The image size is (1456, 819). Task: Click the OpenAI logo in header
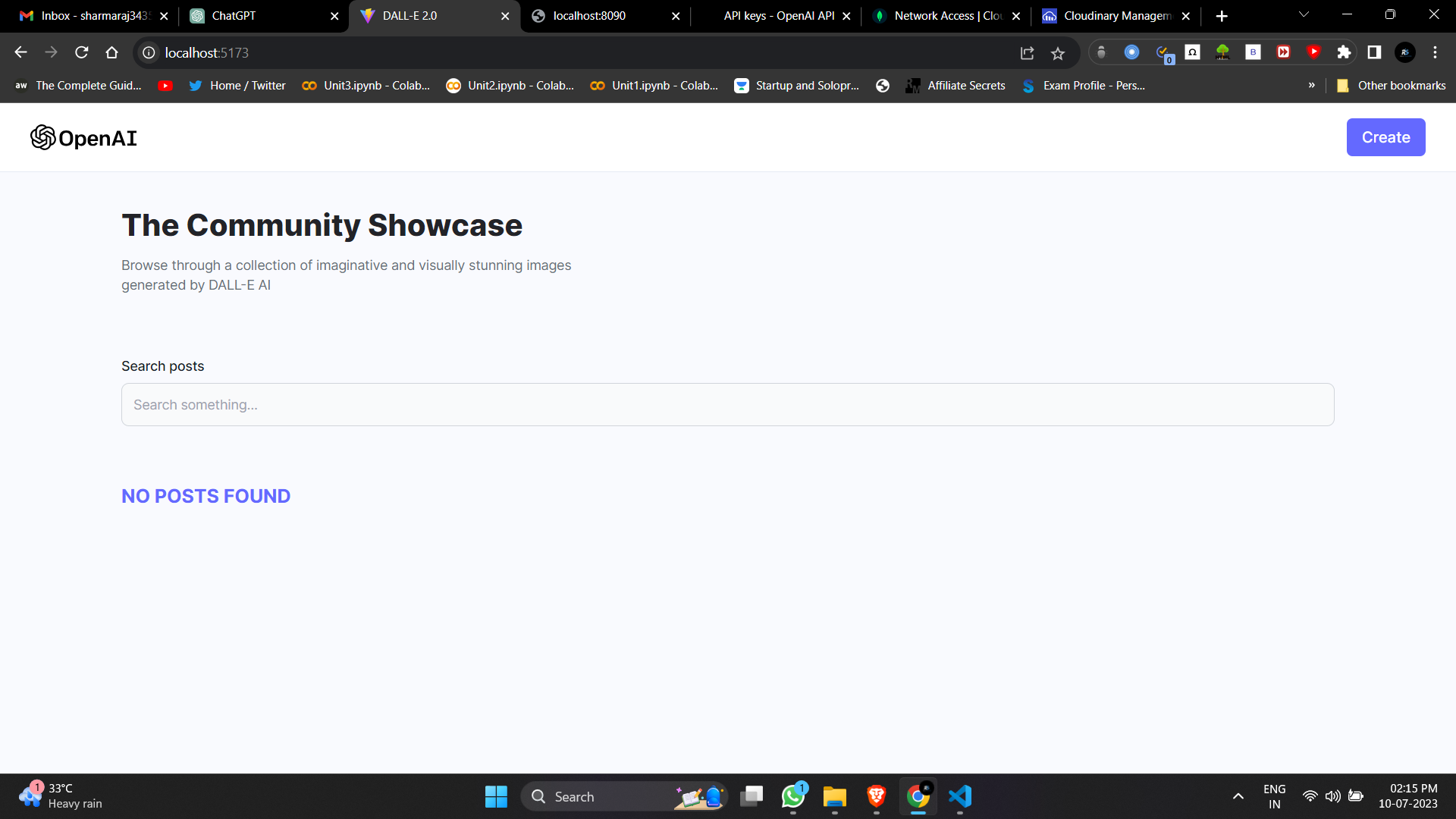tap(83, 138)
